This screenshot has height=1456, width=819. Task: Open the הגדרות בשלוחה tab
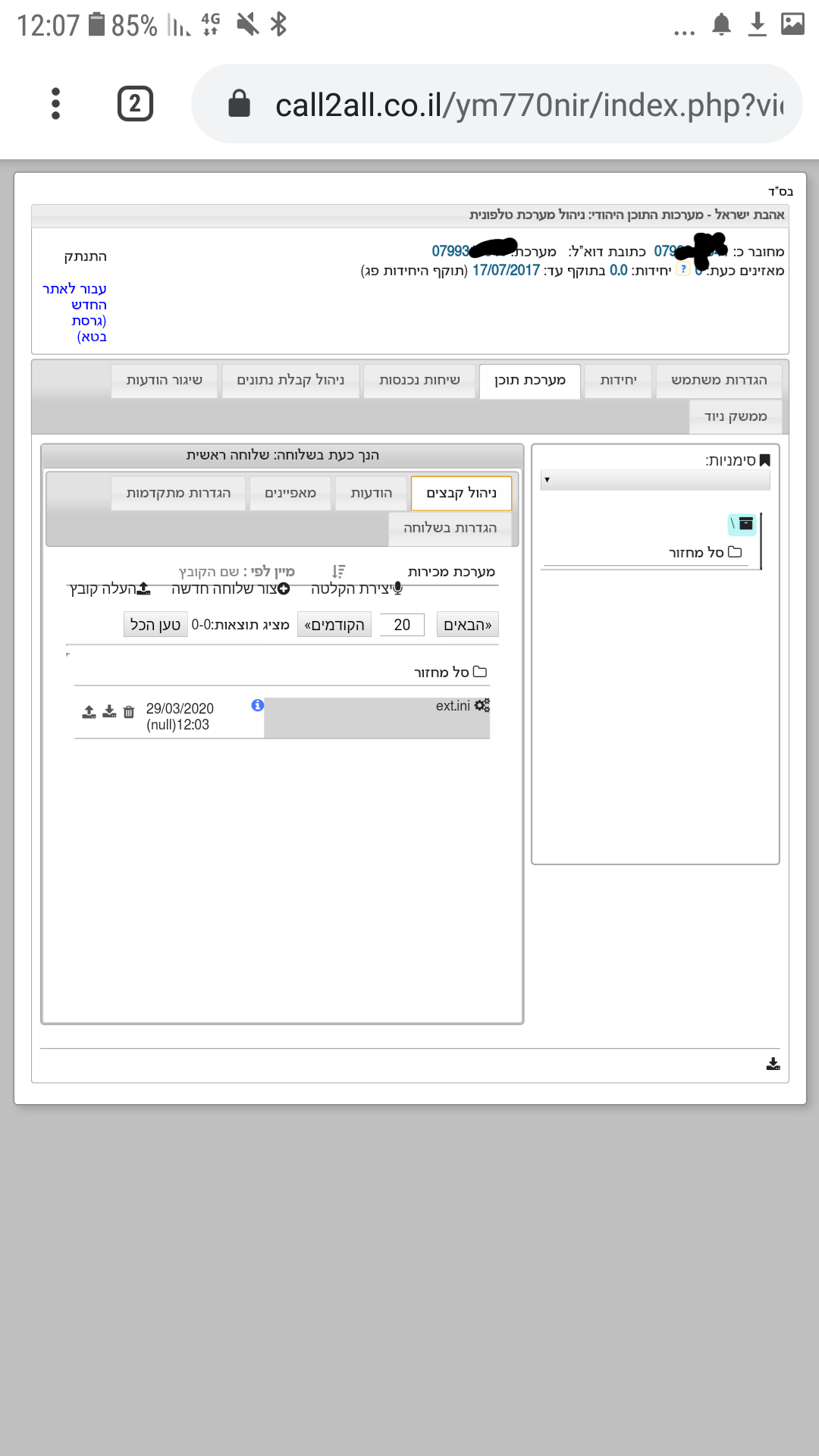[450, 529]
